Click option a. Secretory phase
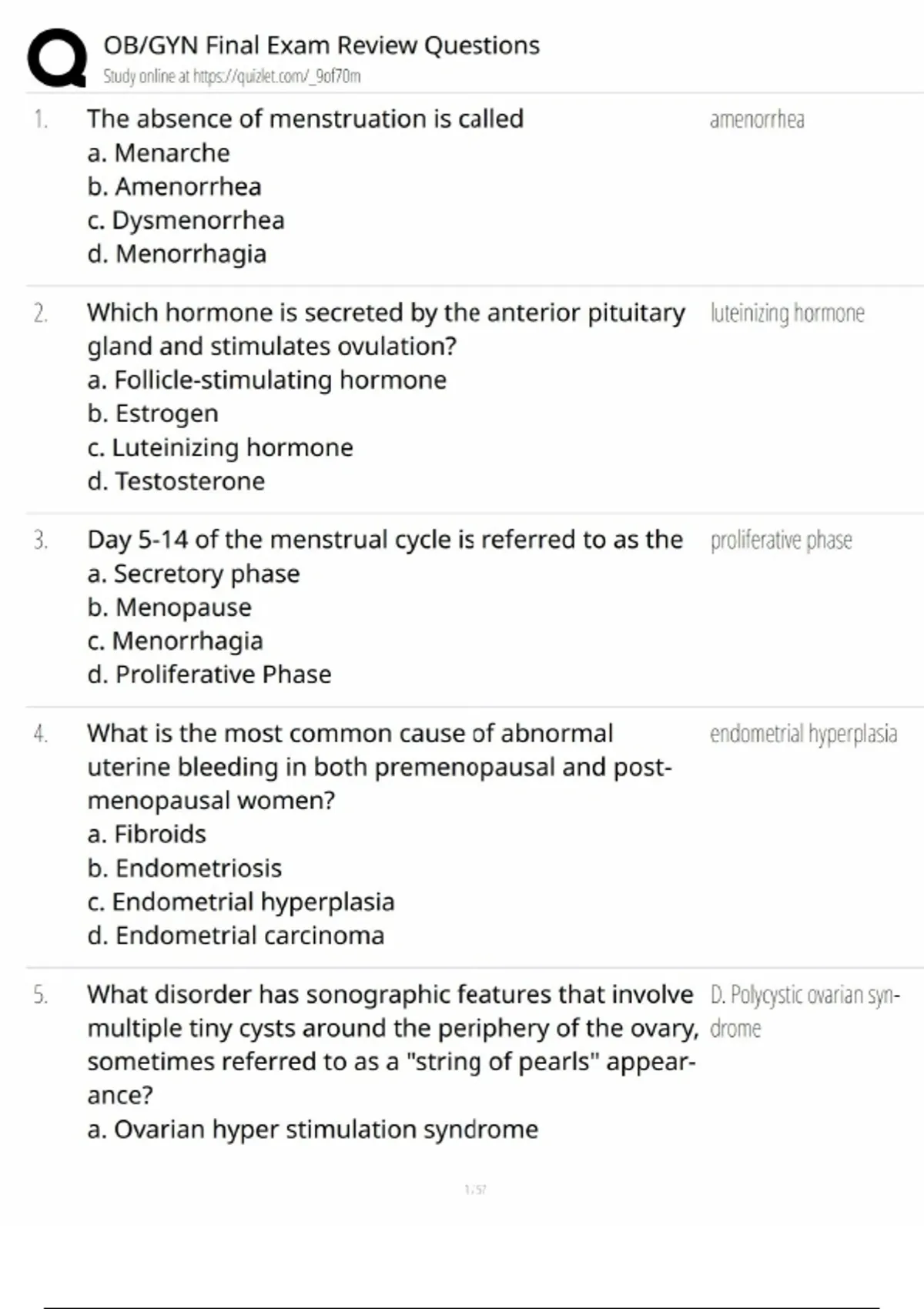 tap(193, 574)
